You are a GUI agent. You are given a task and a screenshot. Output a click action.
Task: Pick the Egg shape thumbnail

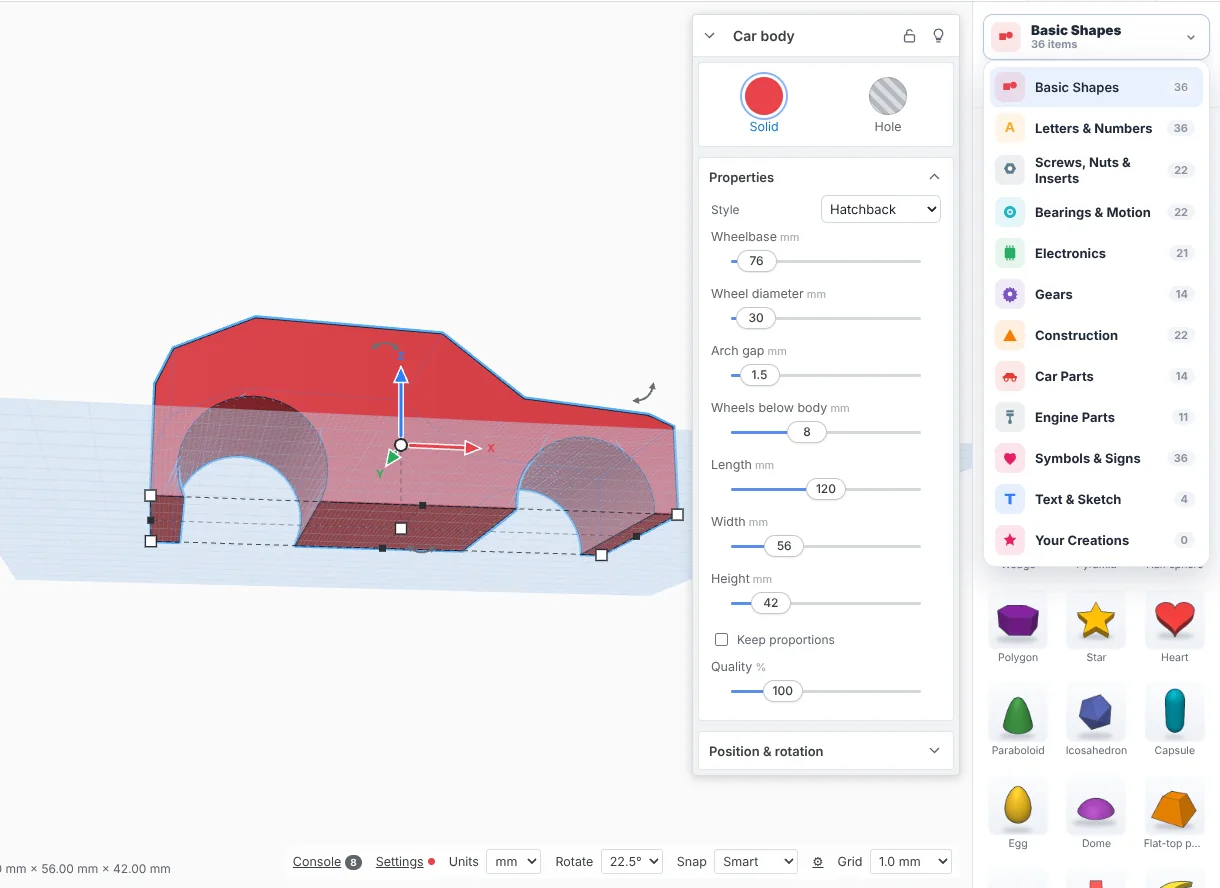pyautogui.click(x=1018, y=807)
